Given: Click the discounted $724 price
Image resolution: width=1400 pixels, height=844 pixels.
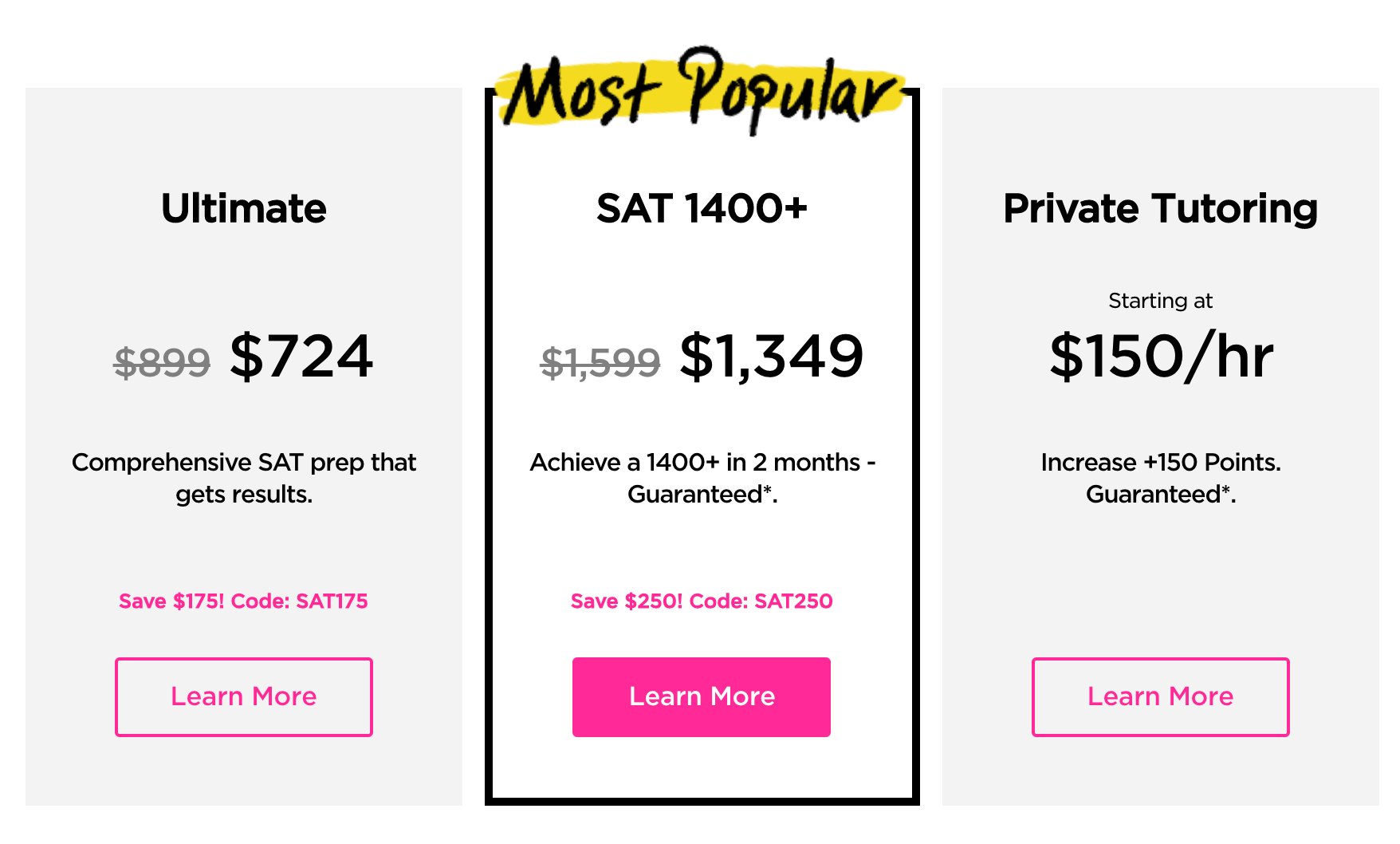Looking at the screenshot, I should [302, 358].
